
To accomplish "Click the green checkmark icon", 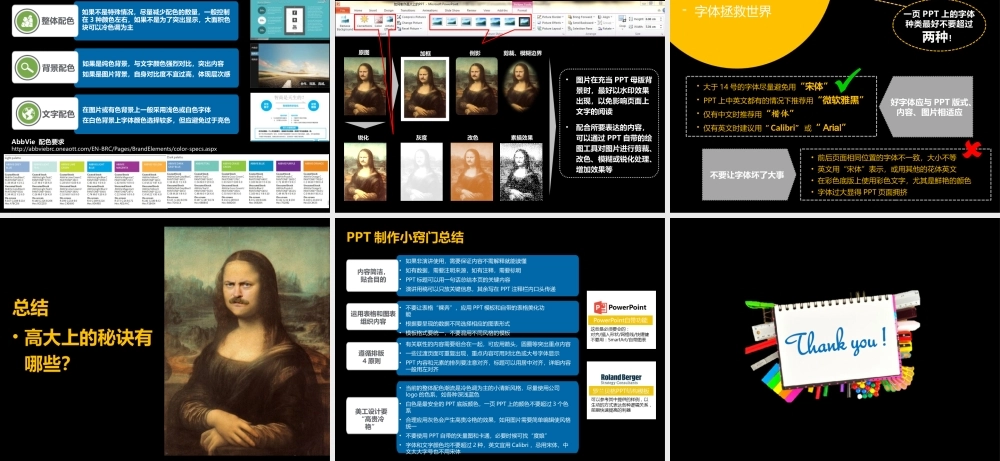I will pos(848,79).
